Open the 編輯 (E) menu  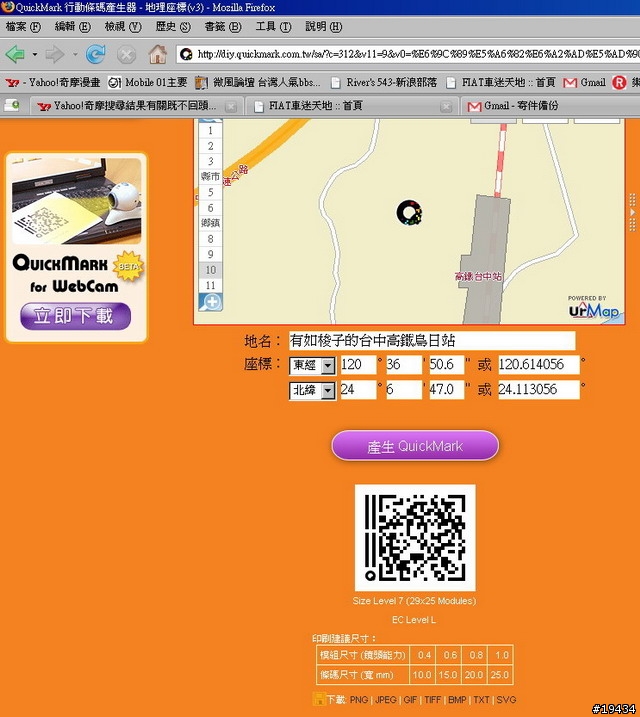(x=72, y=27)
